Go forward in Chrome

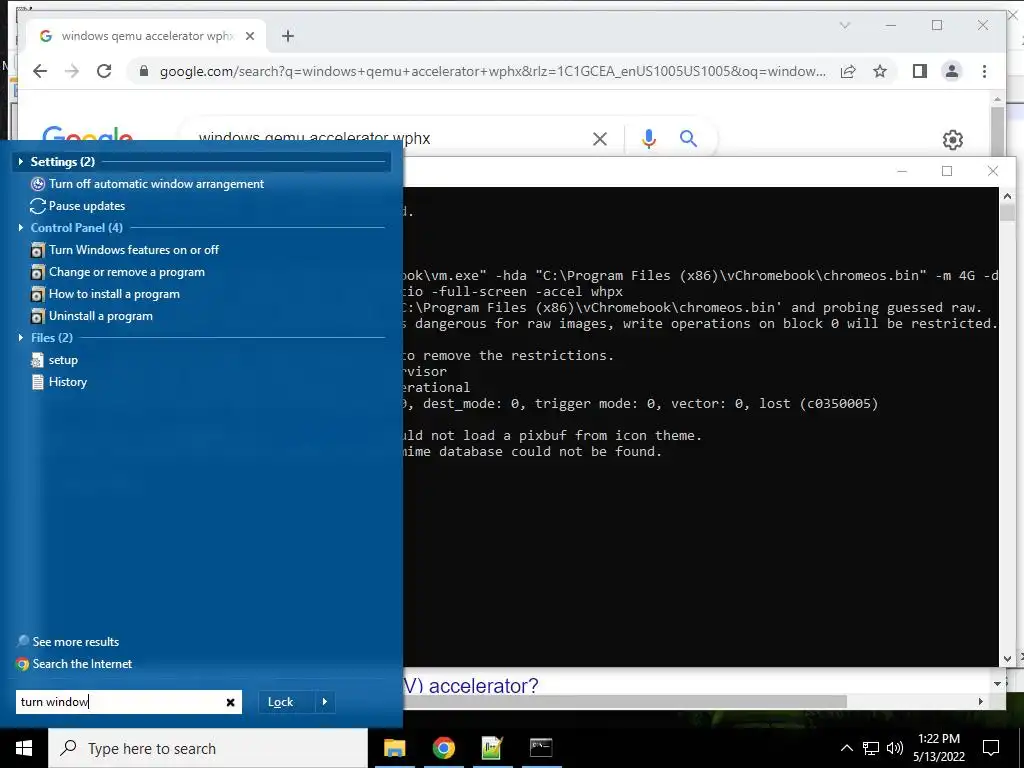[x=72, y=71]
